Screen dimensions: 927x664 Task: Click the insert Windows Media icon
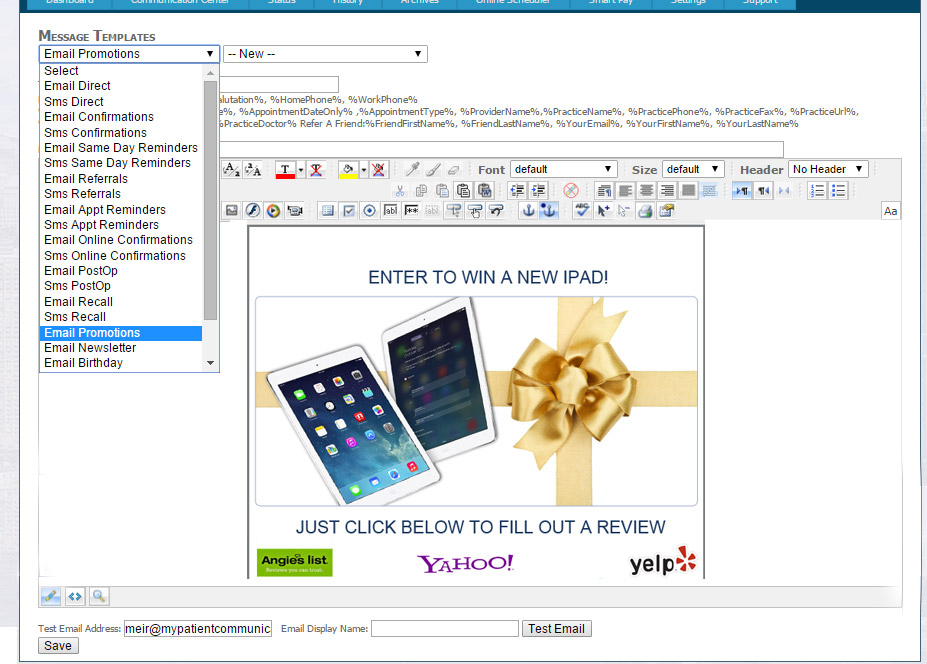coord(273,210)
